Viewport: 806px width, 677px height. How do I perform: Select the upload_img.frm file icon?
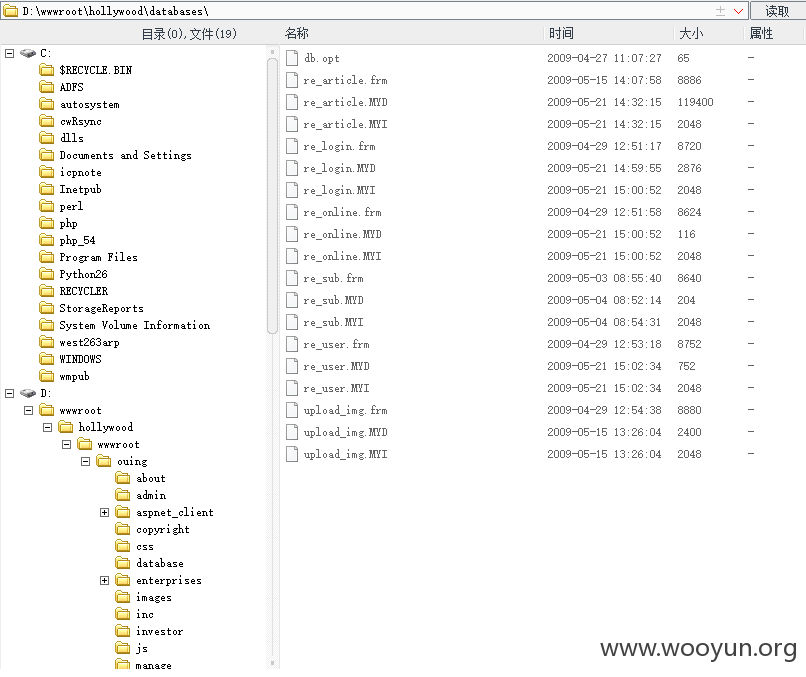tap(292, 410)
